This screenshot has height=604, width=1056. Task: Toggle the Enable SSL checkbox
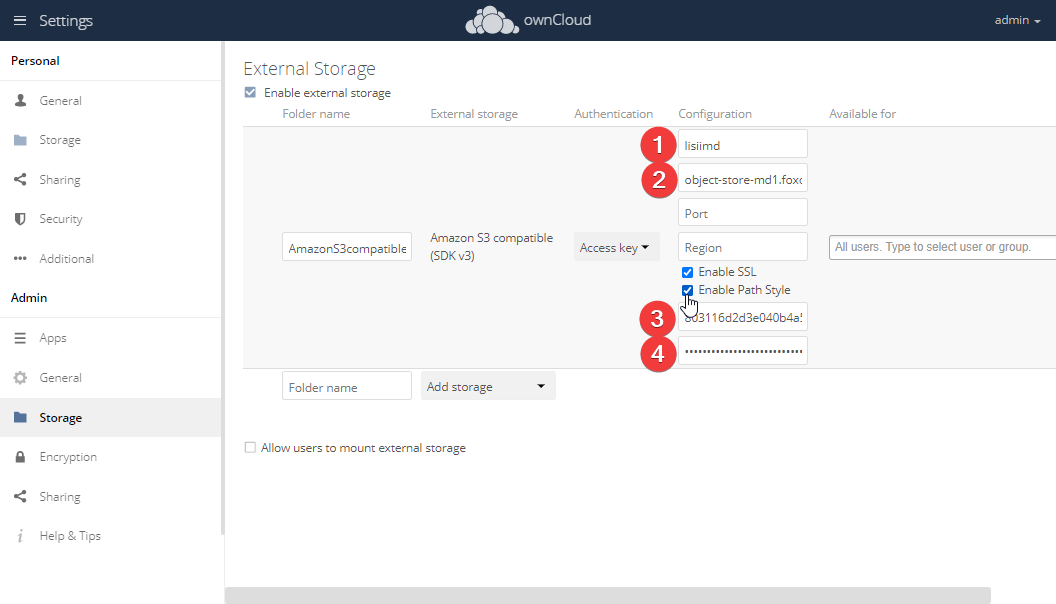(x=687, y=272)
